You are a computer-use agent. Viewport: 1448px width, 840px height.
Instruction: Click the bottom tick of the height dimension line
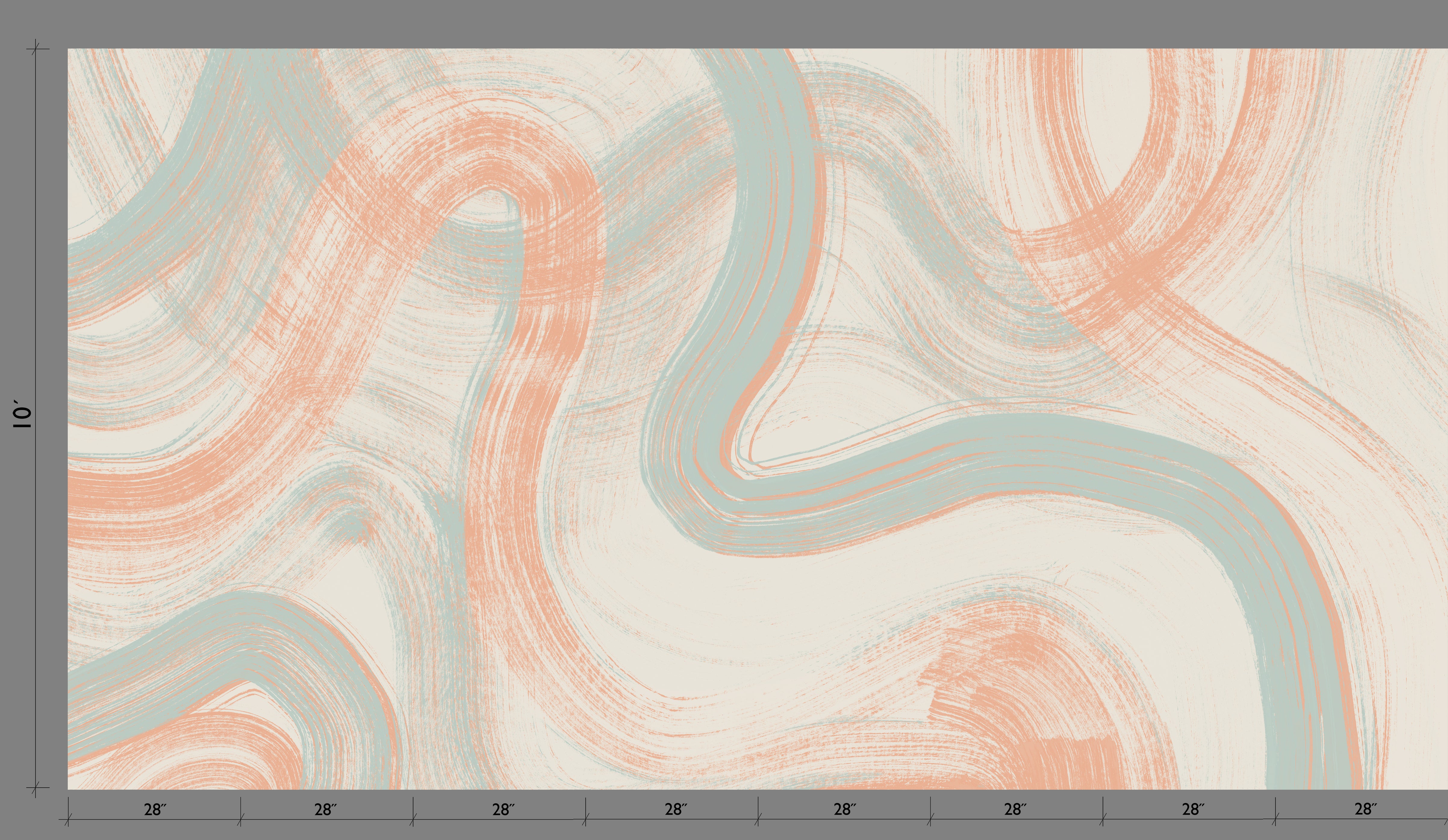tap(36, 787)
